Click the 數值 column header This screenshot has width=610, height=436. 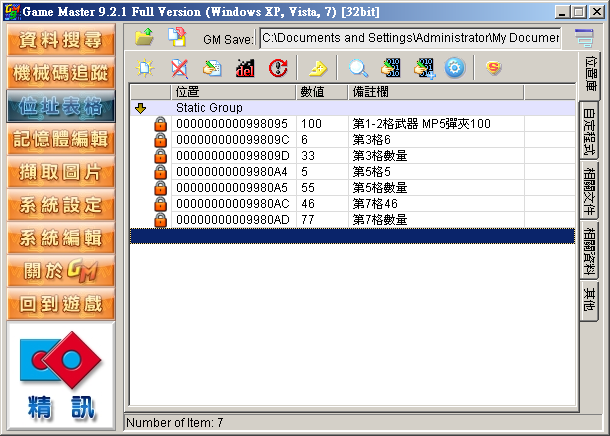pos(322,92)
